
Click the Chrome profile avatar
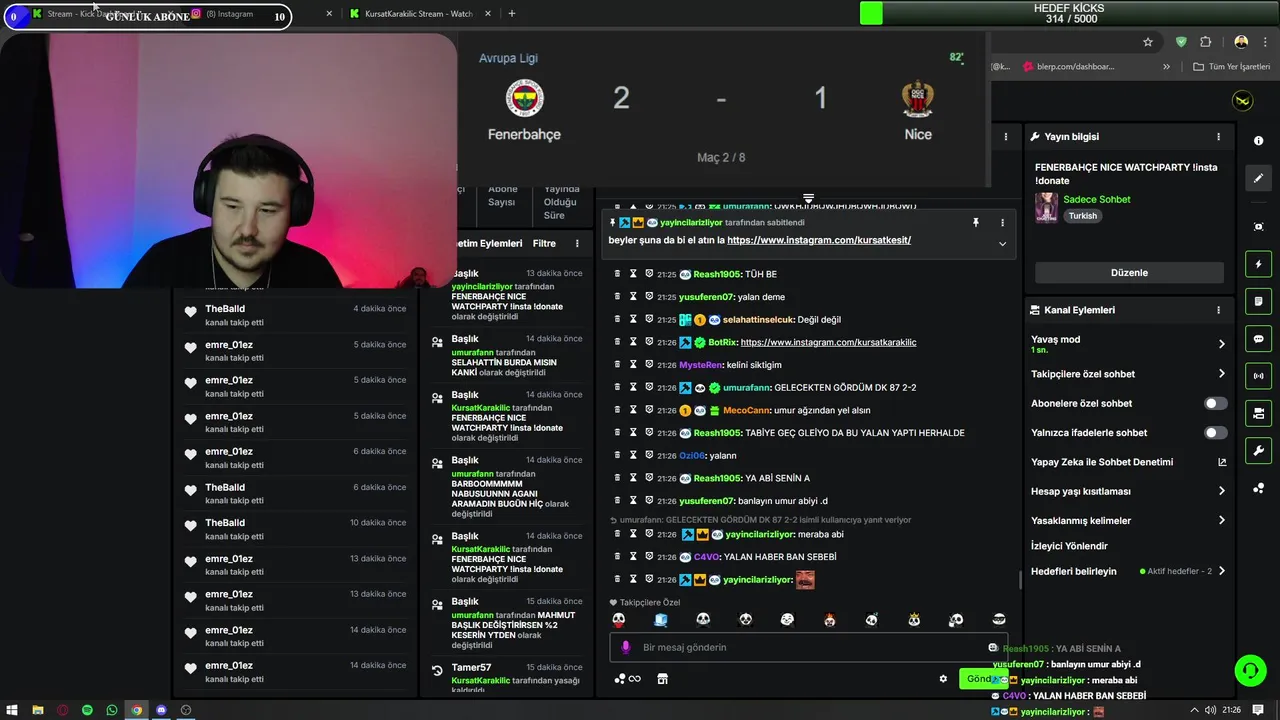coord(1241,42)
